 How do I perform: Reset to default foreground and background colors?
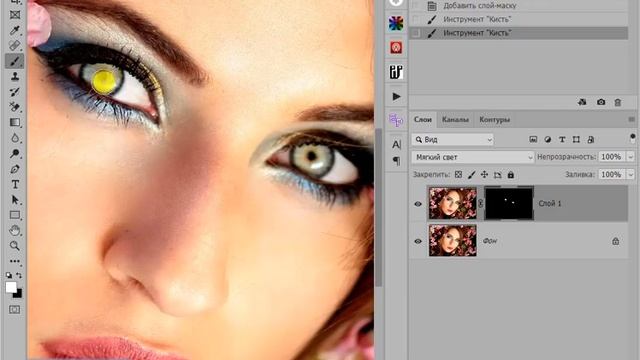tap(9, 275)
